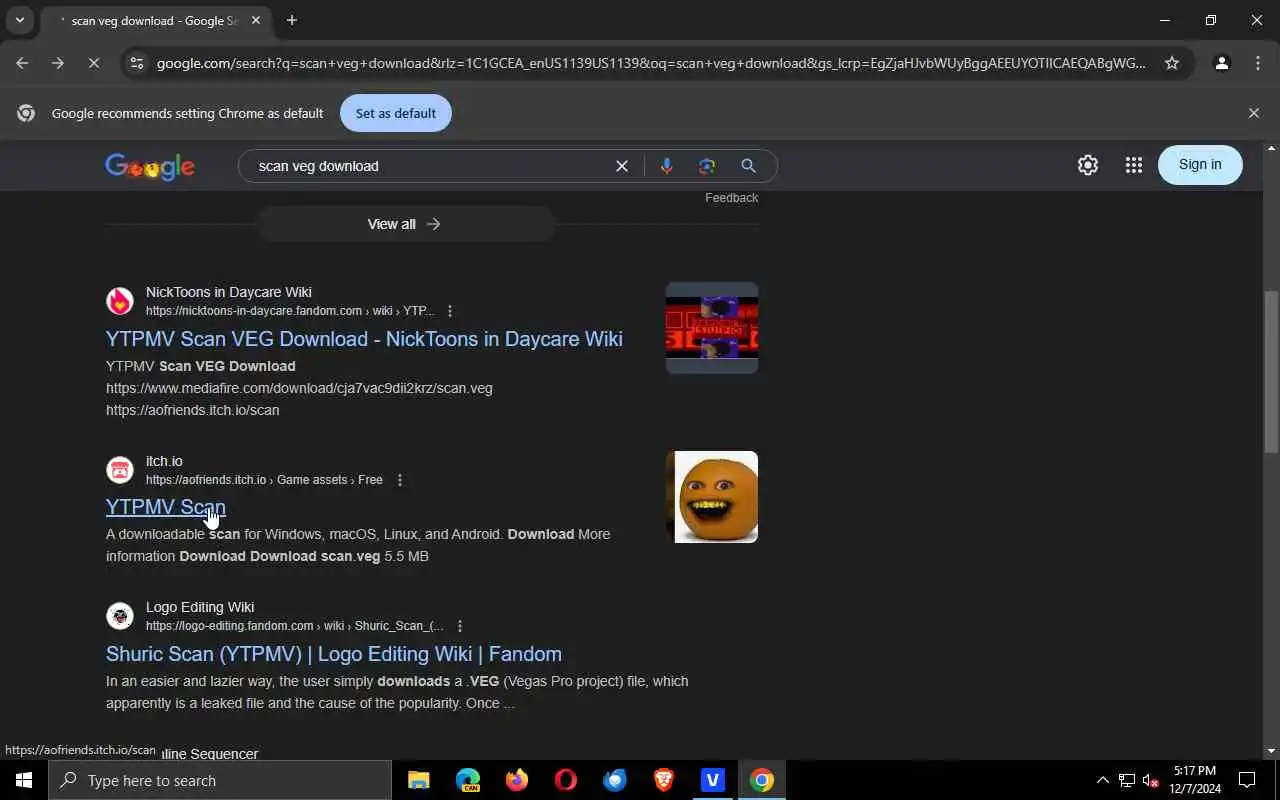Open Windows Start menu
The image size is (1280, 800).
tap(24, 780)
